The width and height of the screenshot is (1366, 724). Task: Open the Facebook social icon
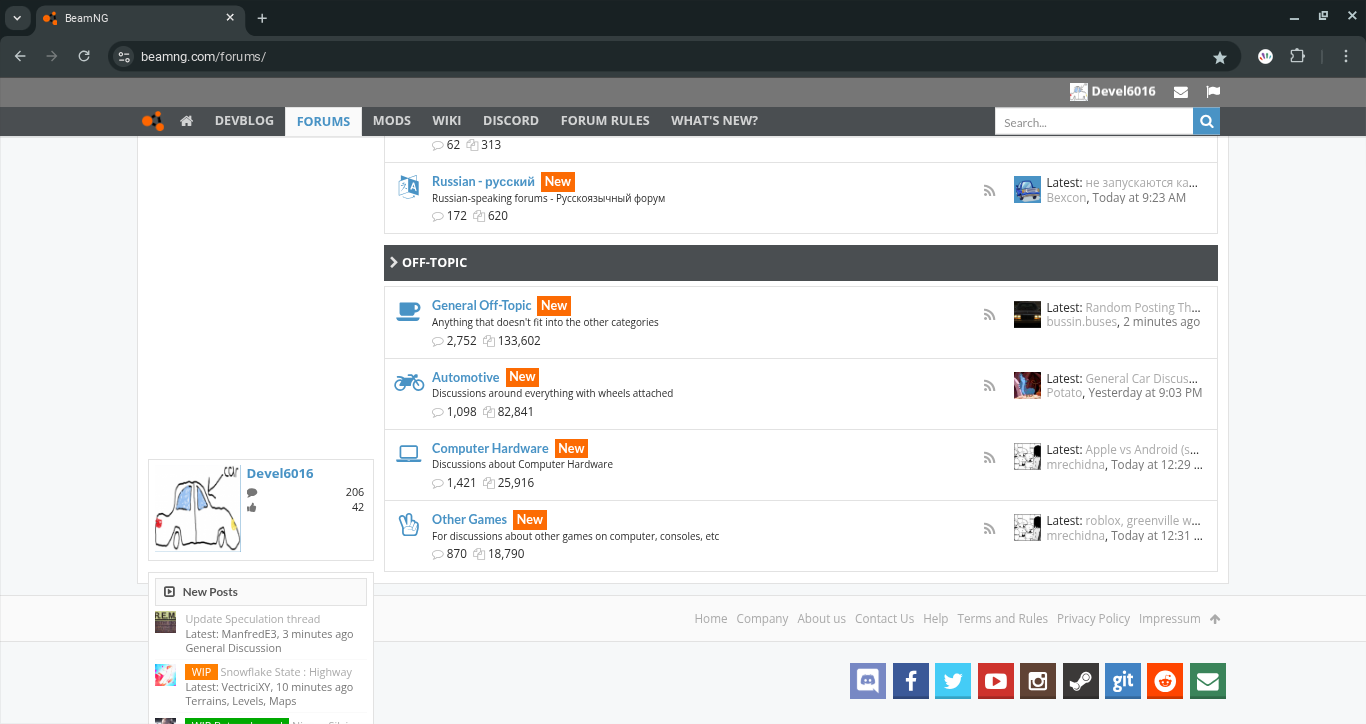pyautogui.click(x=911, y=681)
